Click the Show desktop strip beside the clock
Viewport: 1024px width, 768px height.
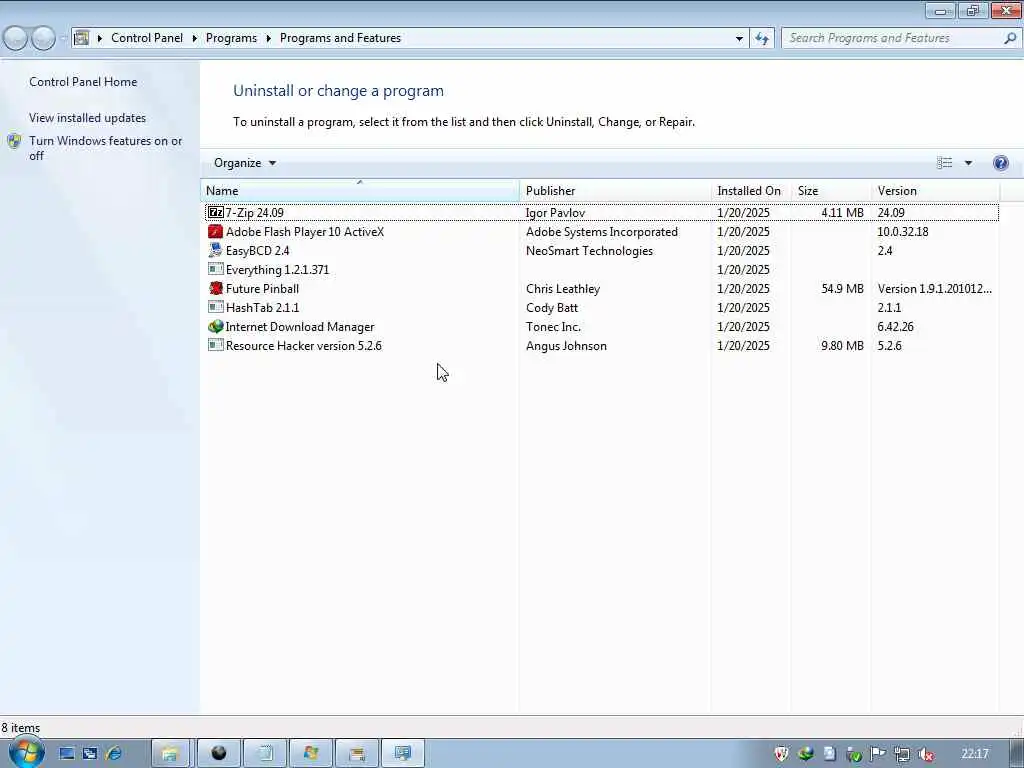click(1016, 754)
